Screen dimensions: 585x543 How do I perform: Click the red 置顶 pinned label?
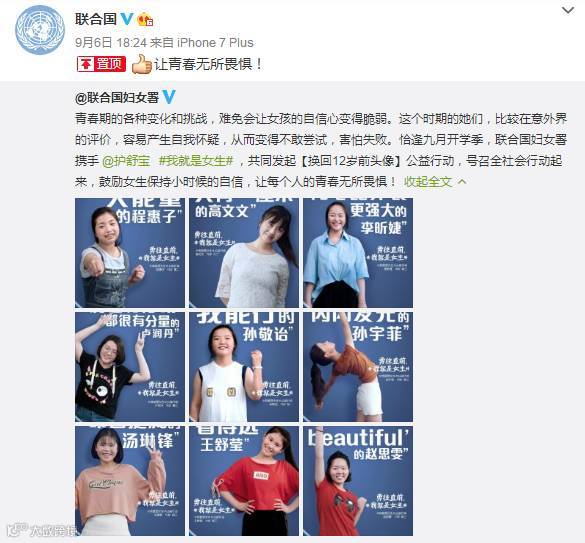pyautogui.click(x=101, y=64)
